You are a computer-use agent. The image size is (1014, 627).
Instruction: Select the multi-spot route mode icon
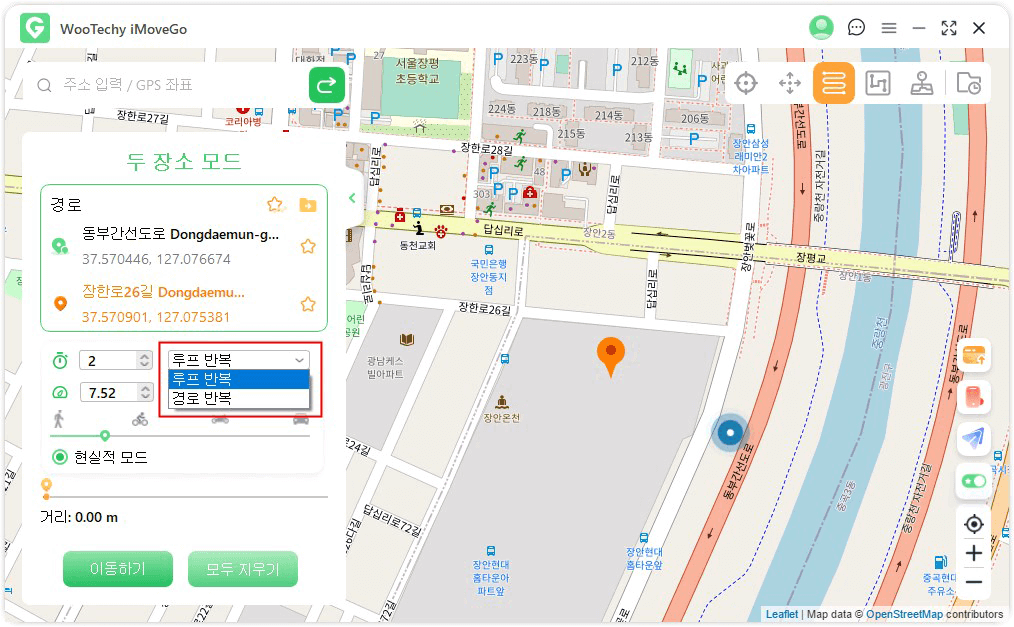(877, 84)
